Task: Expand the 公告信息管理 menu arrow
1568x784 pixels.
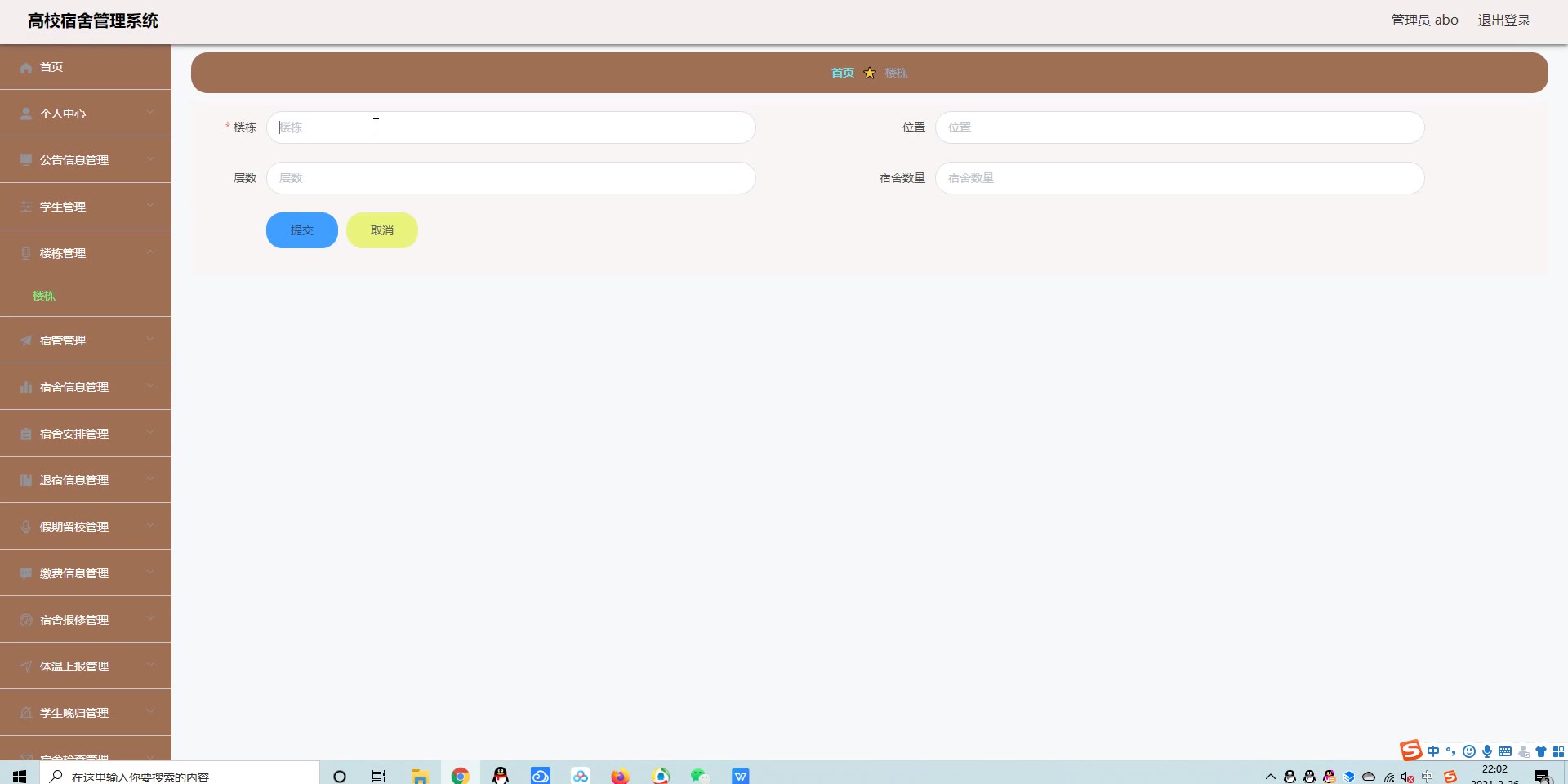Action: point(150,159)
